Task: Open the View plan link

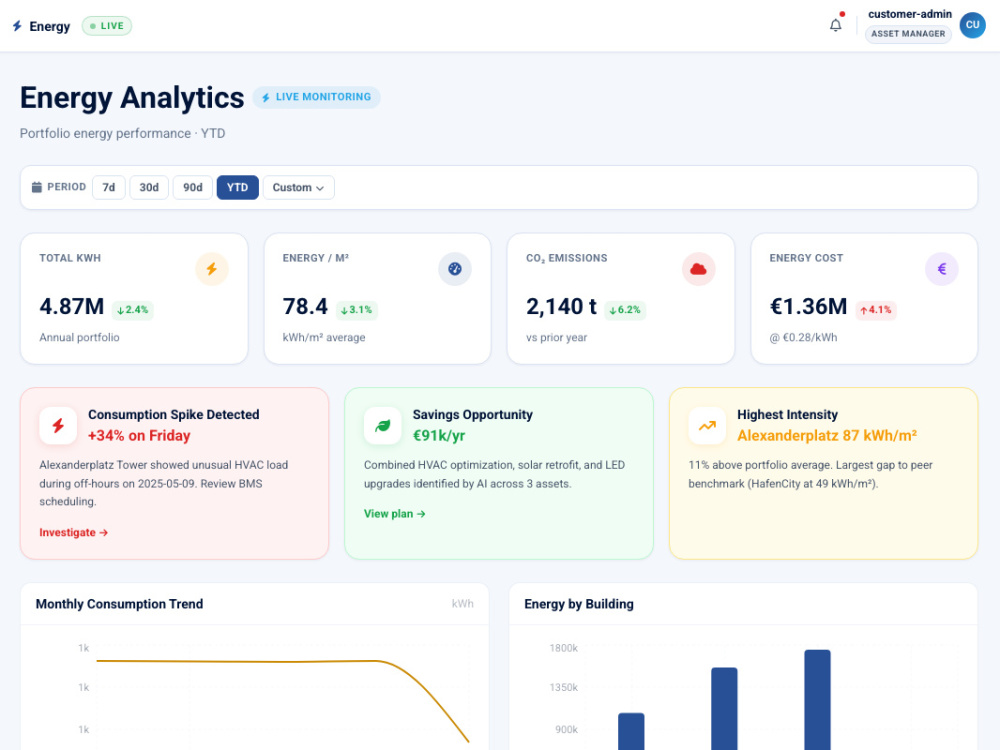Action: (395, 514)
